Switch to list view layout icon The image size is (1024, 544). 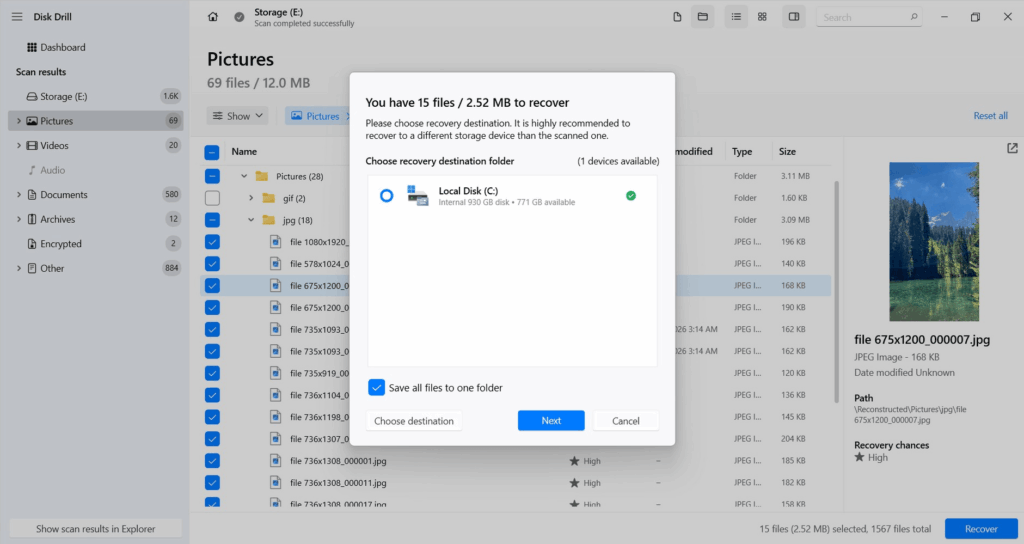pyautogui.click(x=736, y=17)
